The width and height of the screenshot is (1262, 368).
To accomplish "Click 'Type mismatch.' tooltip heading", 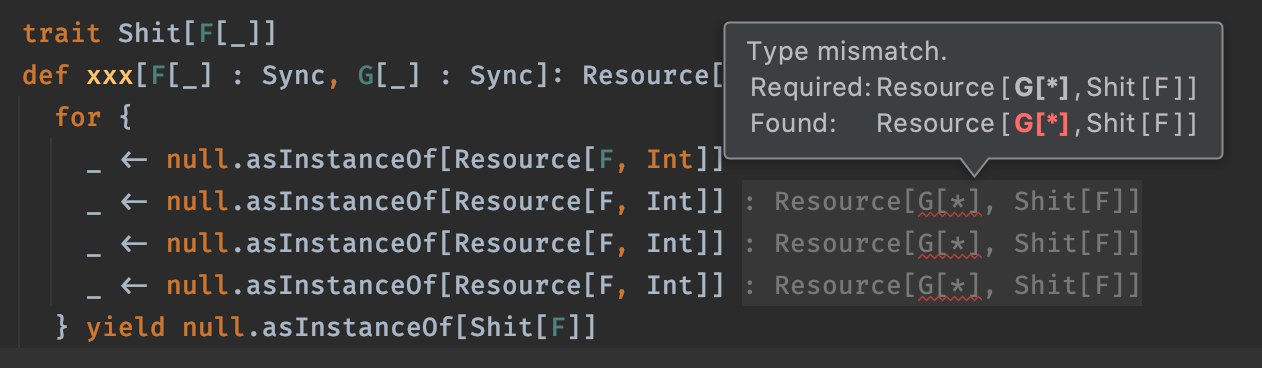I will click(847, 52).
